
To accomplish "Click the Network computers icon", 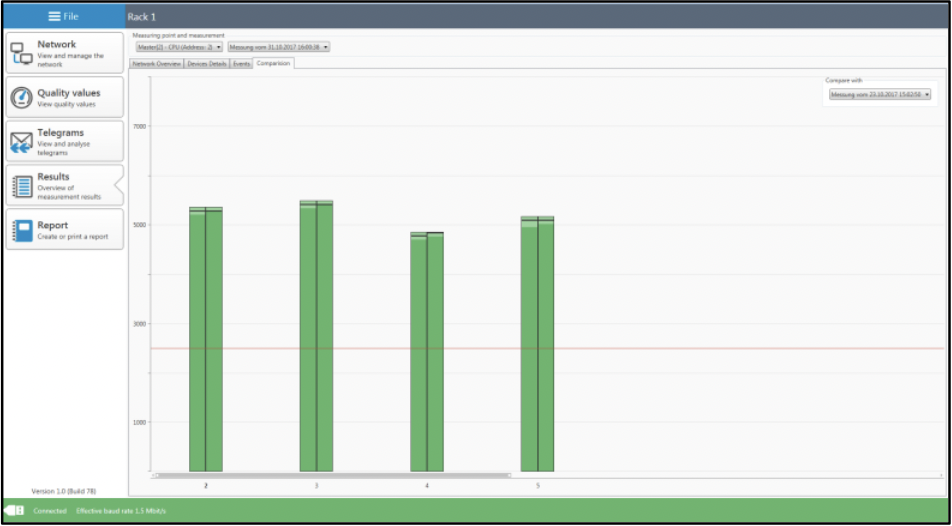I will pos(22,55).
